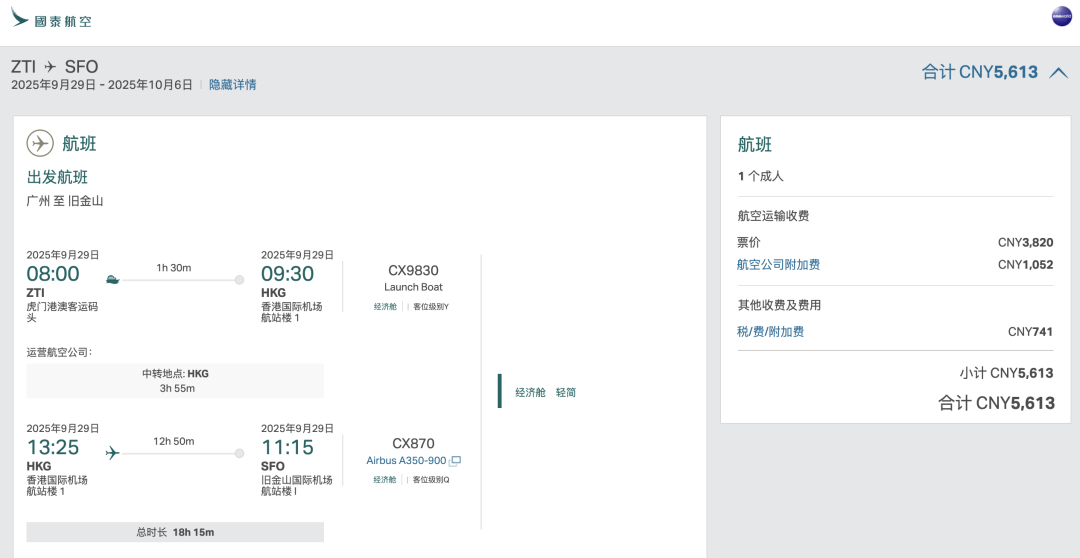Click the 合计 CNY5,613 header total
This screenshot has height=558, width=1080.
tap(979, 72)
